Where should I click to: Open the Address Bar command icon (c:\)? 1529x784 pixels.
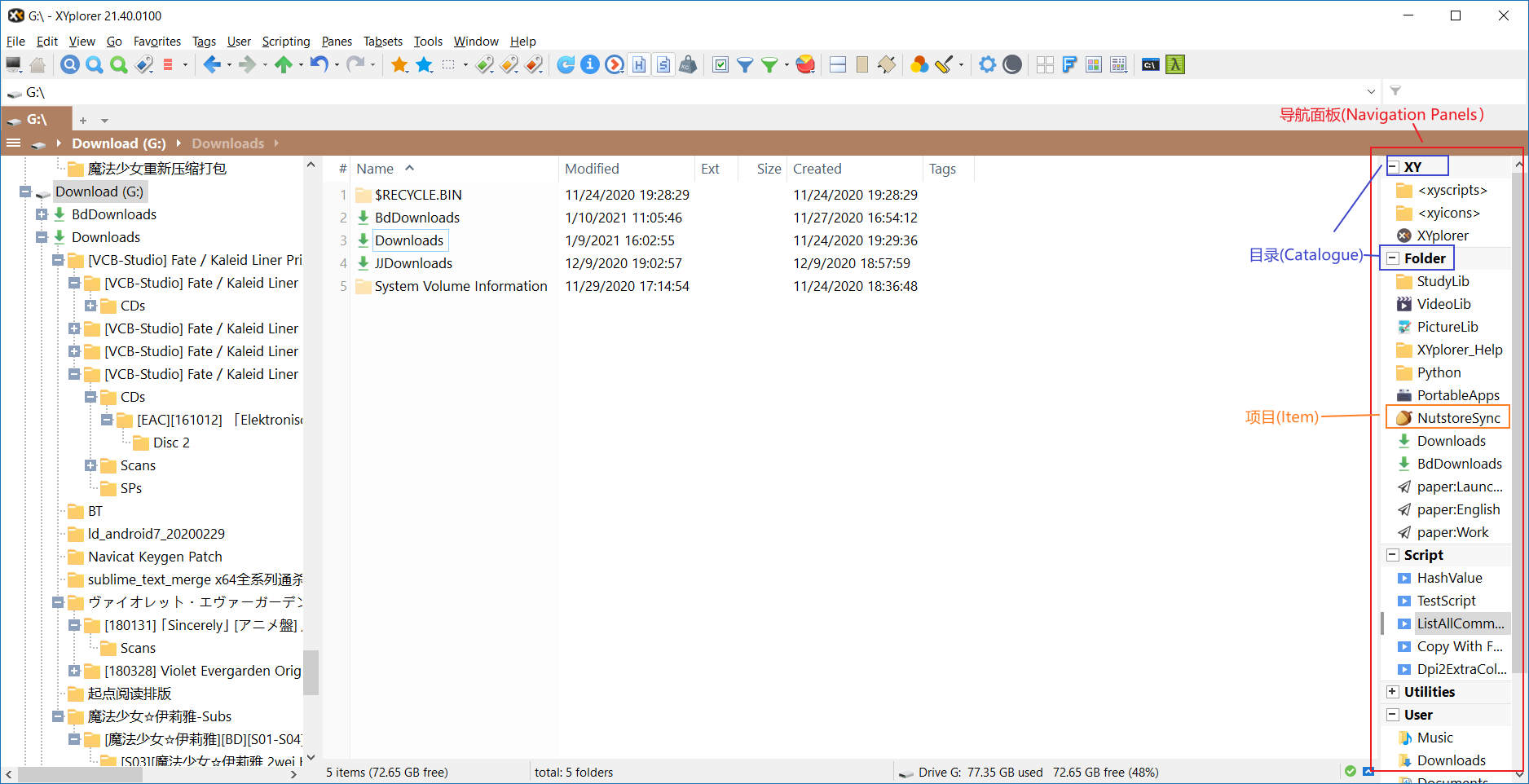point(1150,64)
